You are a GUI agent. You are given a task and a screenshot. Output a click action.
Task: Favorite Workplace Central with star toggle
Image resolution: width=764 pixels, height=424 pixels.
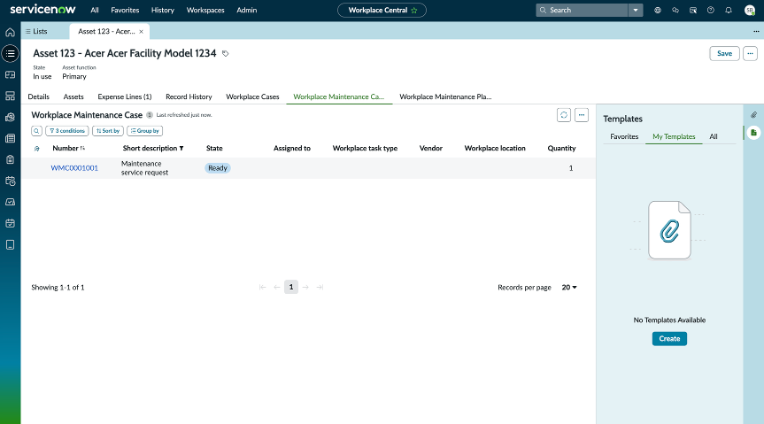[414, 10]
